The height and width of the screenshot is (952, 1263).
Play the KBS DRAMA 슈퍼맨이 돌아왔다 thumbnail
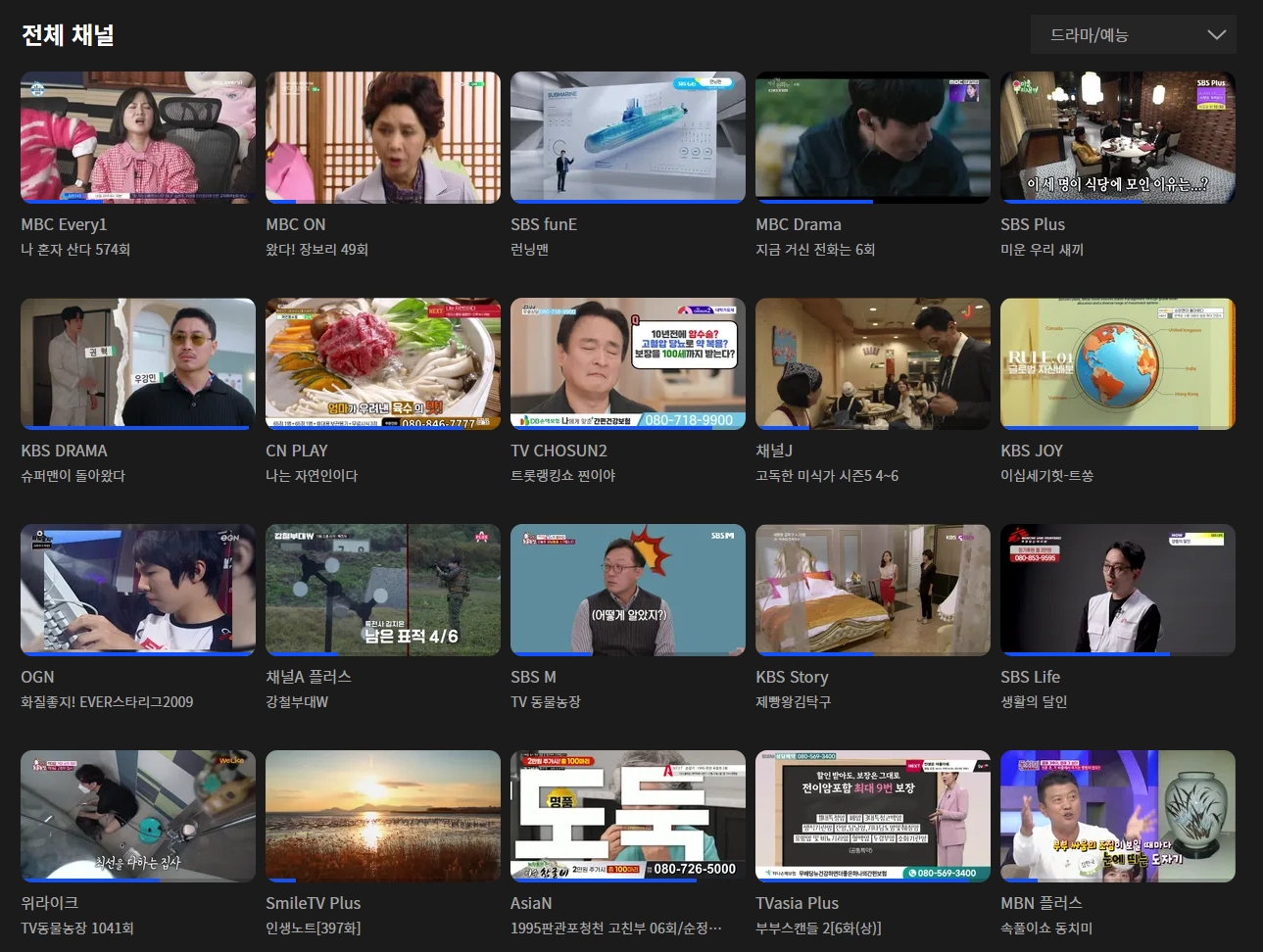(137, 363)
